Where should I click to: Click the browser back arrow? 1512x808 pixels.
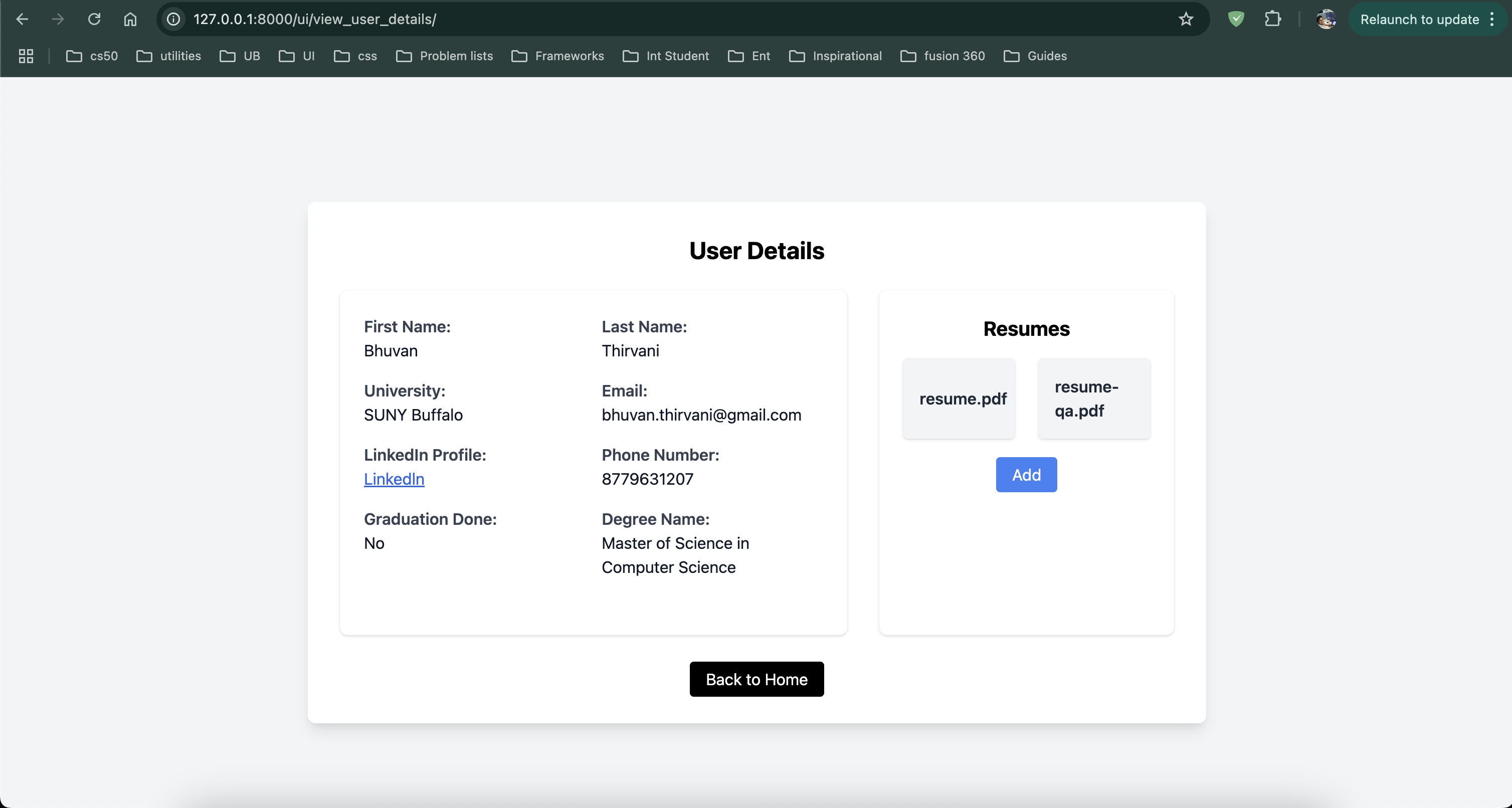click(x=22, y=20)
